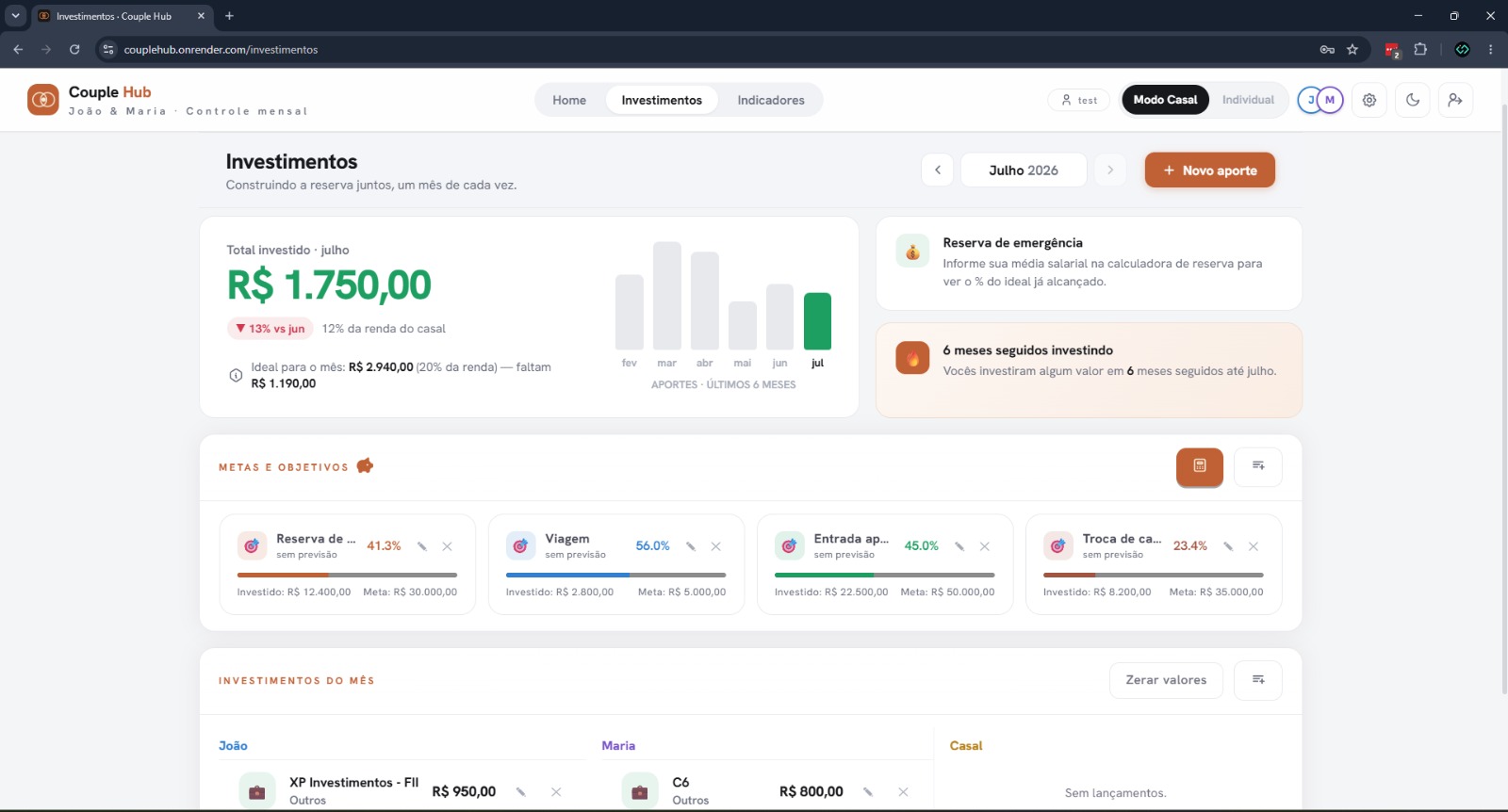Click the Troca de ca... target icon
The image size is (1508, 812).
[1057, 545]
